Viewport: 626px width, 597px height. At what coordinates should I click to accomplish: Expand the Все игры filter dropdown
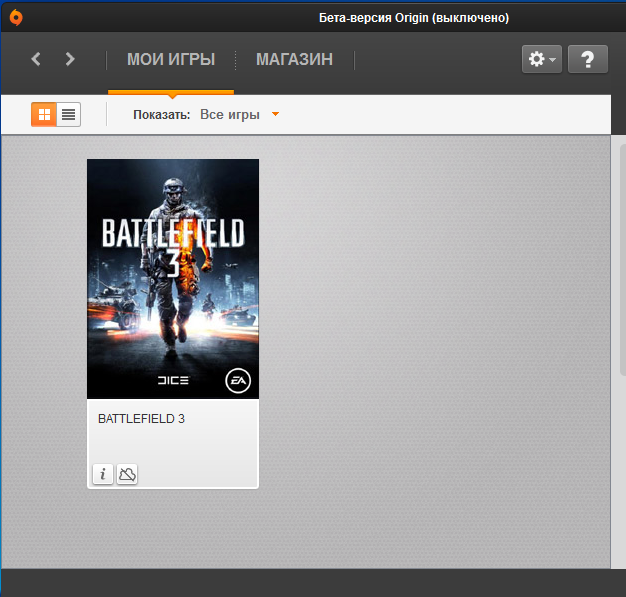pos(240,115)
